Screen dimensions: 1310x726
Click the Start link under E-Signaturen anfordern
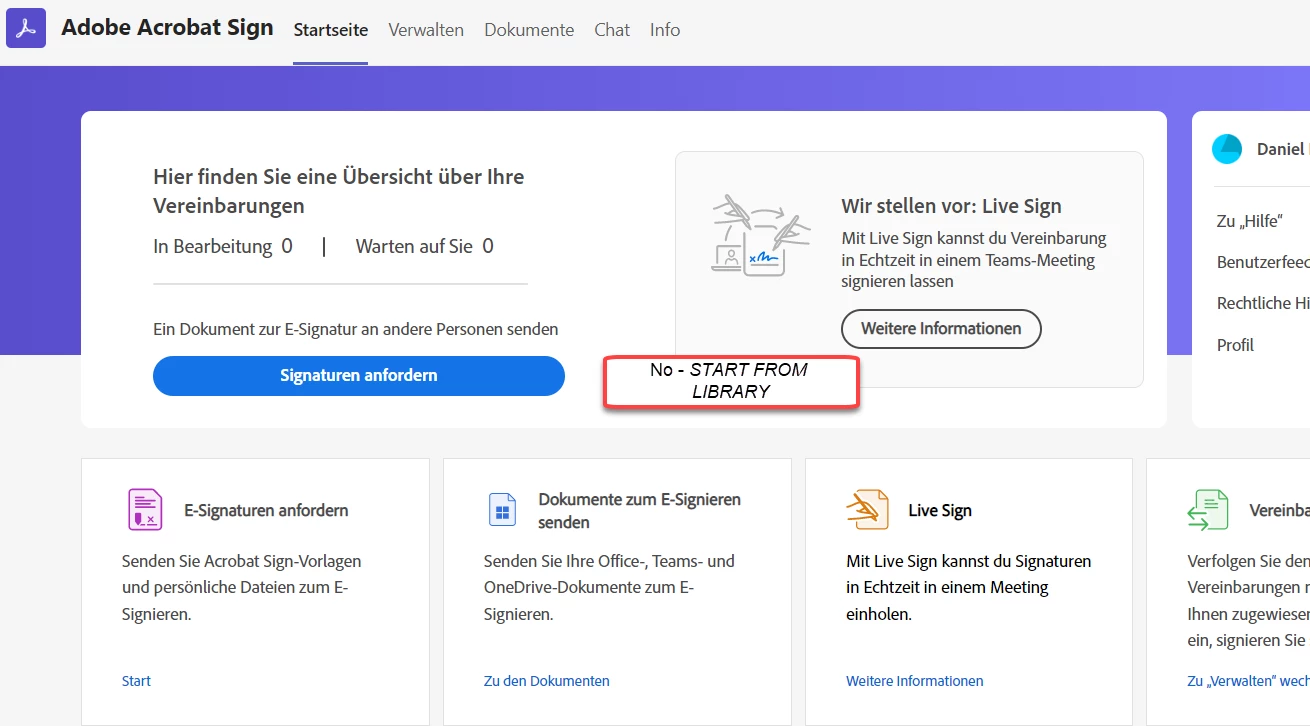(x=136, y=681)
